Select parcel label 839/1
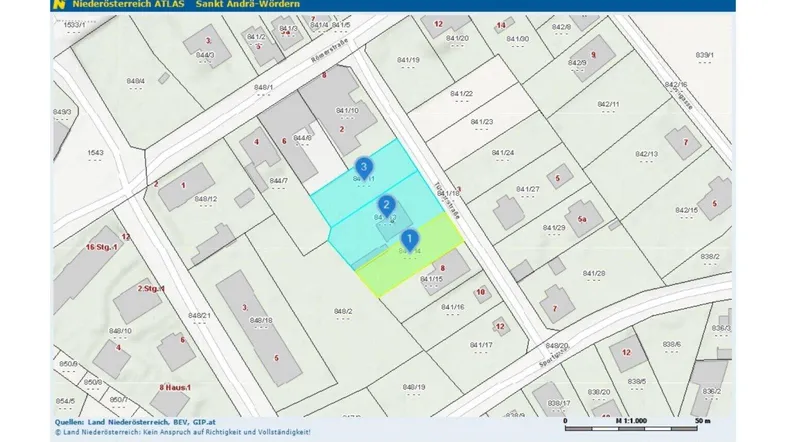Image resolution: width=786 pixels, height=442 pixels. 704,55
